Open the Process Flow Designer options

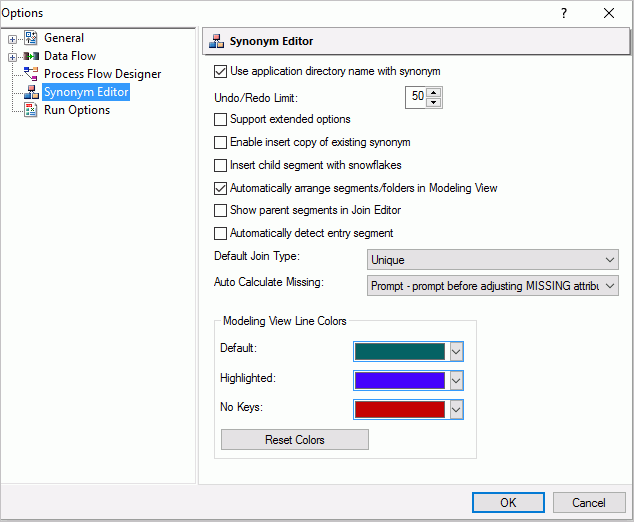(x=102, y=74)
